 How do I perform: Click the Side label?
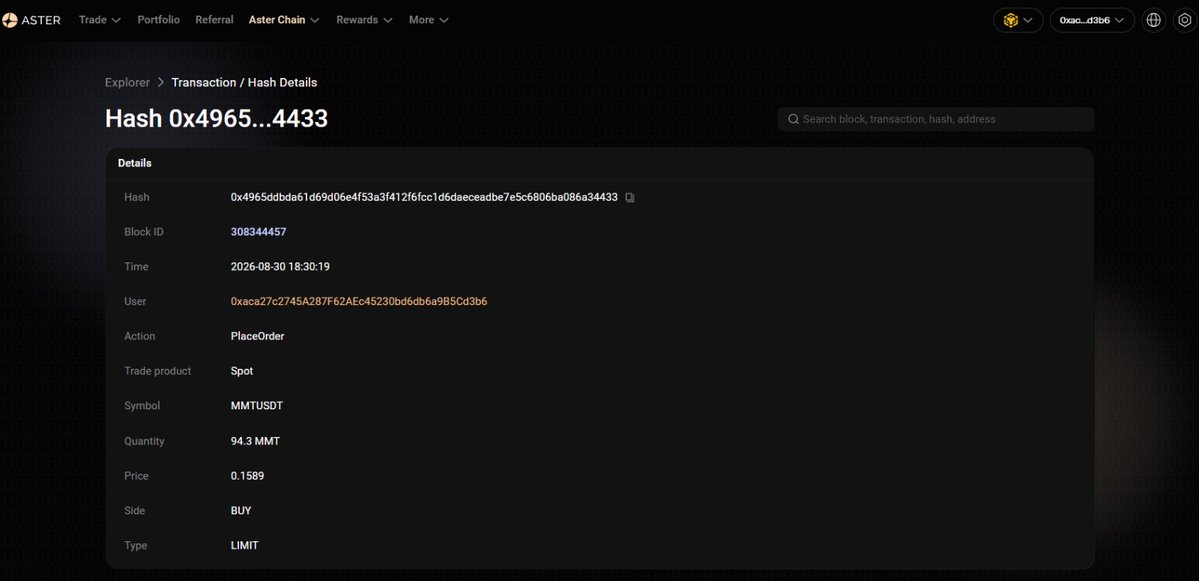click(135, 511)
